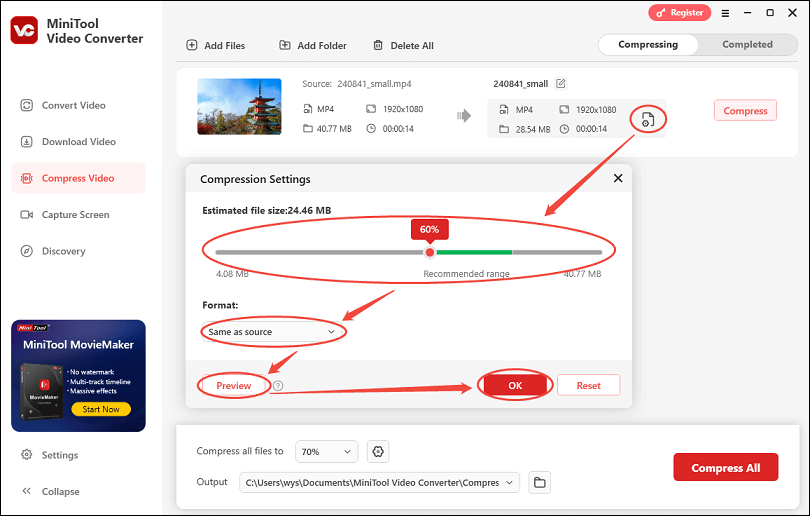This screenshot has height=516, width=810.
Task: Click the Recommended range label
Action: tap(466, 274)
